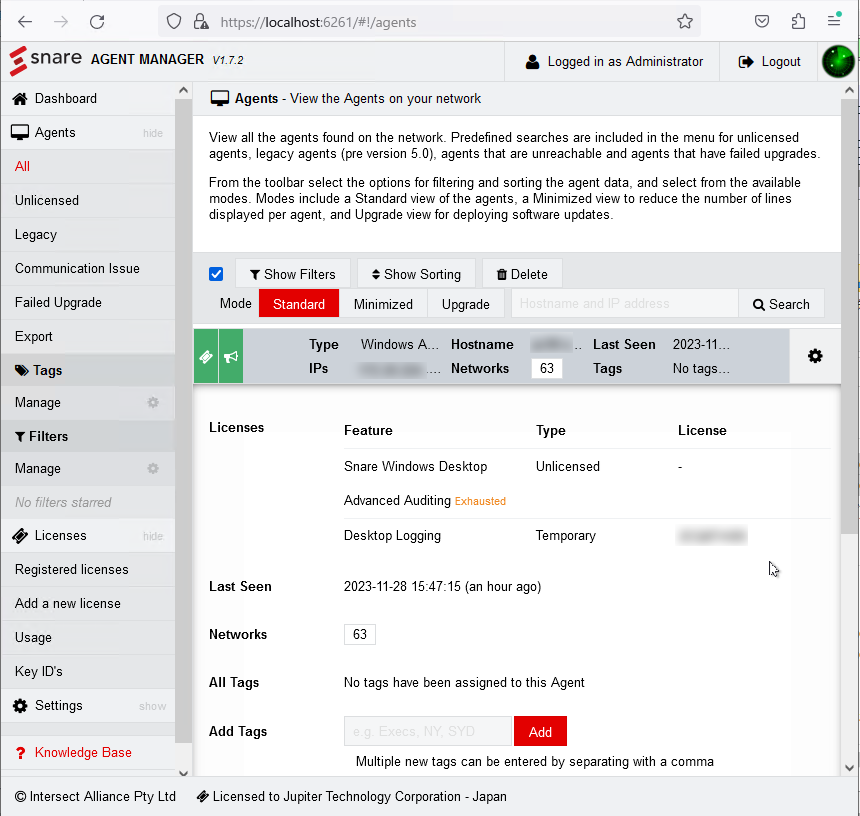Click the green radar status icon
Viewport: 860px width, 816px height.
(x=838, y=61)
